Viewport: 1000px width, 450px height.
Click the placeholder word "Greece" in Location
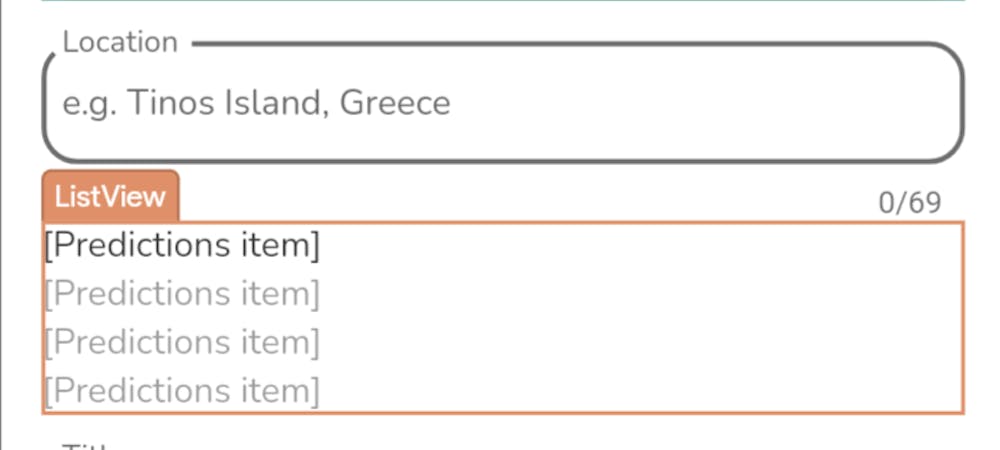click(x=395, y=103)
